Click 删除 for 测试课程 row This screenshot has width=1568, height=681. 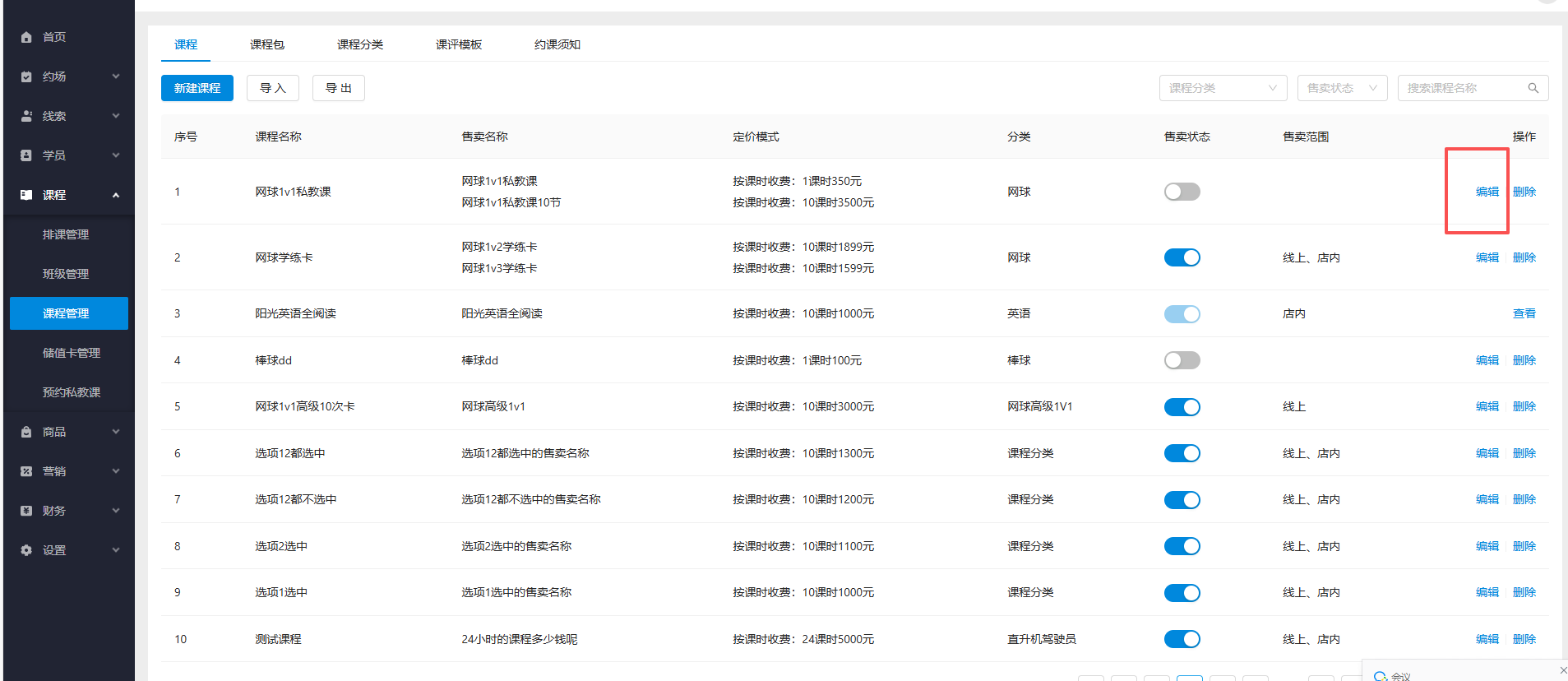1524,639
